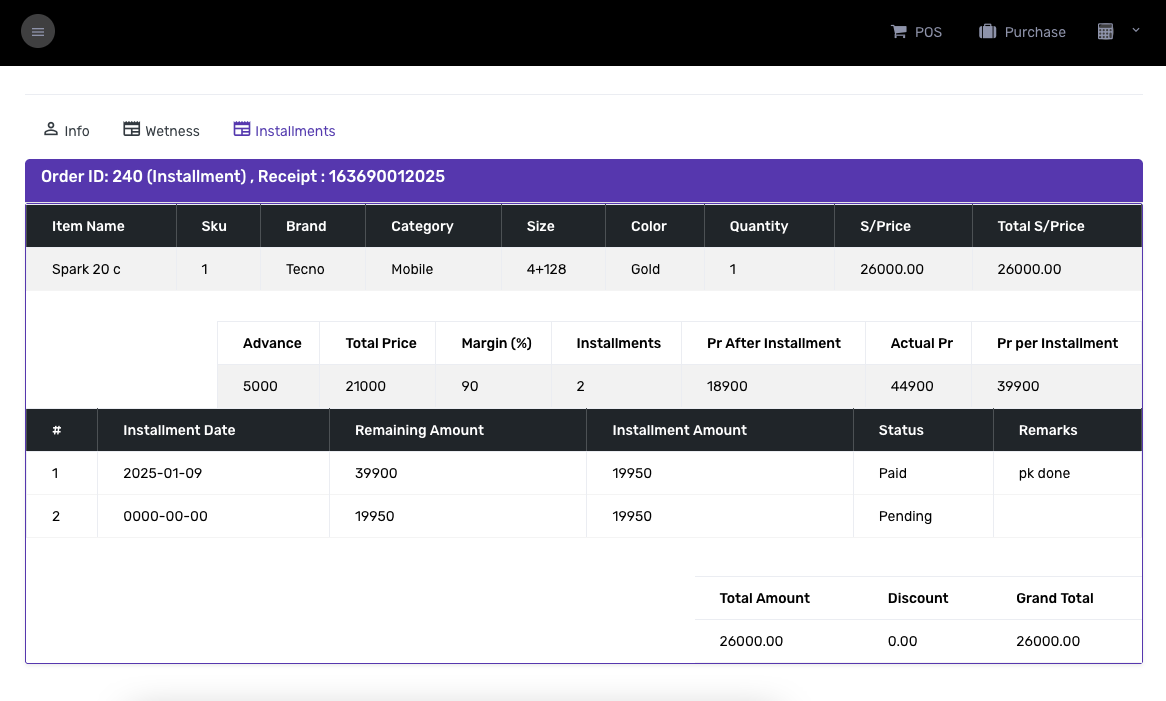Screen dimensions: 1166x701
Task: Click the 'Gold' color cell
Action: [654, 269]
